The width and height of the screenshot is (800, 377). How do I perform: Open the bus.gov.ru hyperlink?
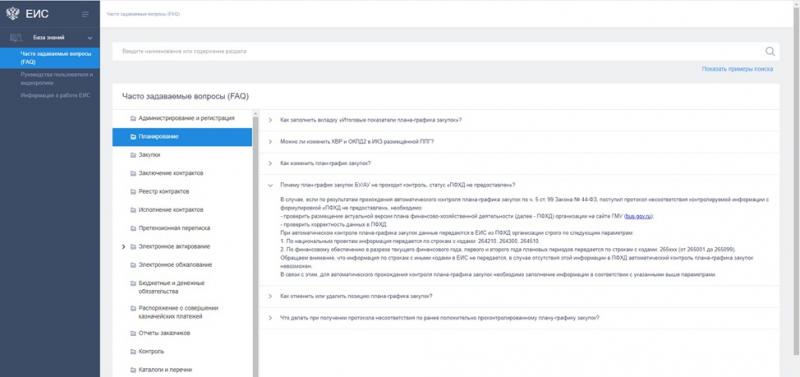[x=638, y=216]
